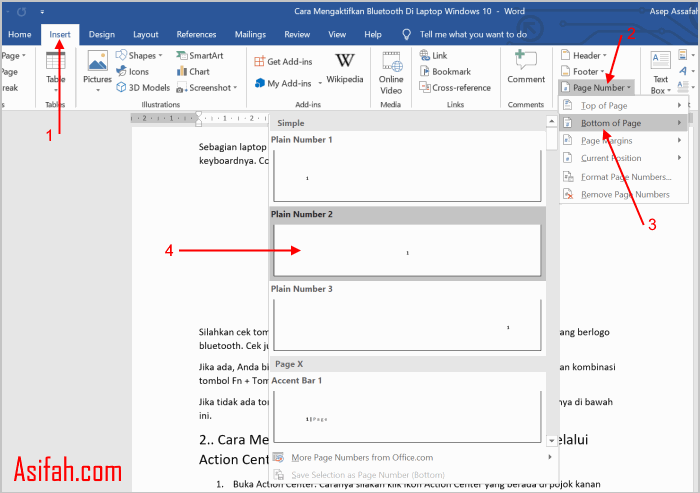Switch to the Layout tab
The width and height of the screenshot is (700, 493).
pyautogui.click(x=146, y=34)
